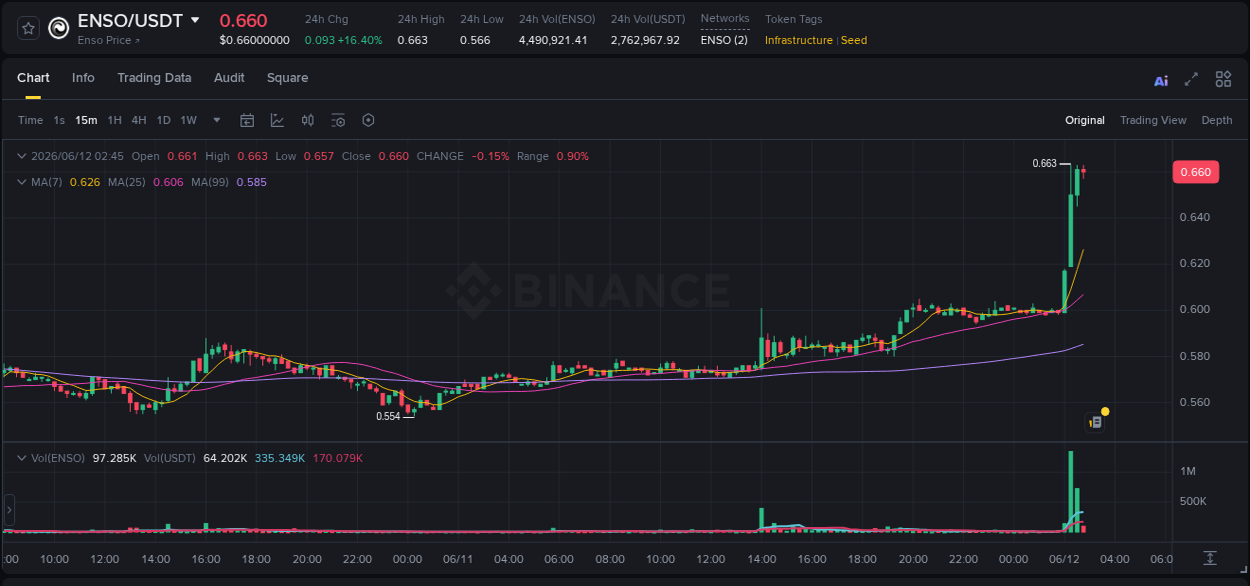Click the 0.663 high price marker
This screenshot has width=1250, height=586.
coord(1045,163)
